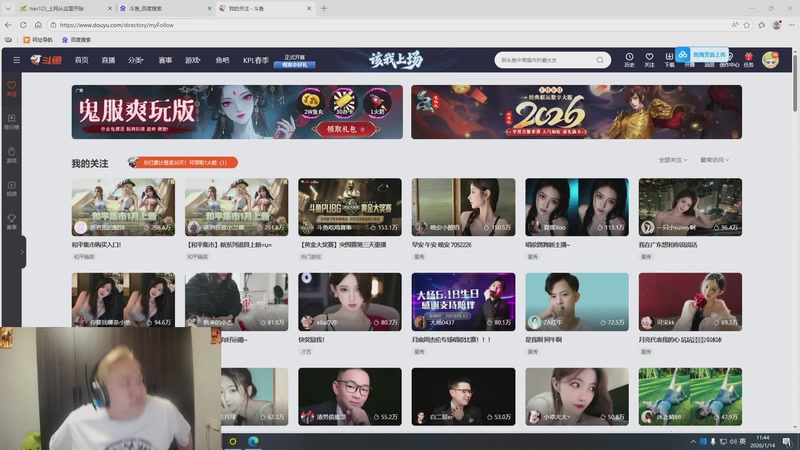Open the 鱼吧 nav item
Viewport: 800px width, 450px height.
222,60
